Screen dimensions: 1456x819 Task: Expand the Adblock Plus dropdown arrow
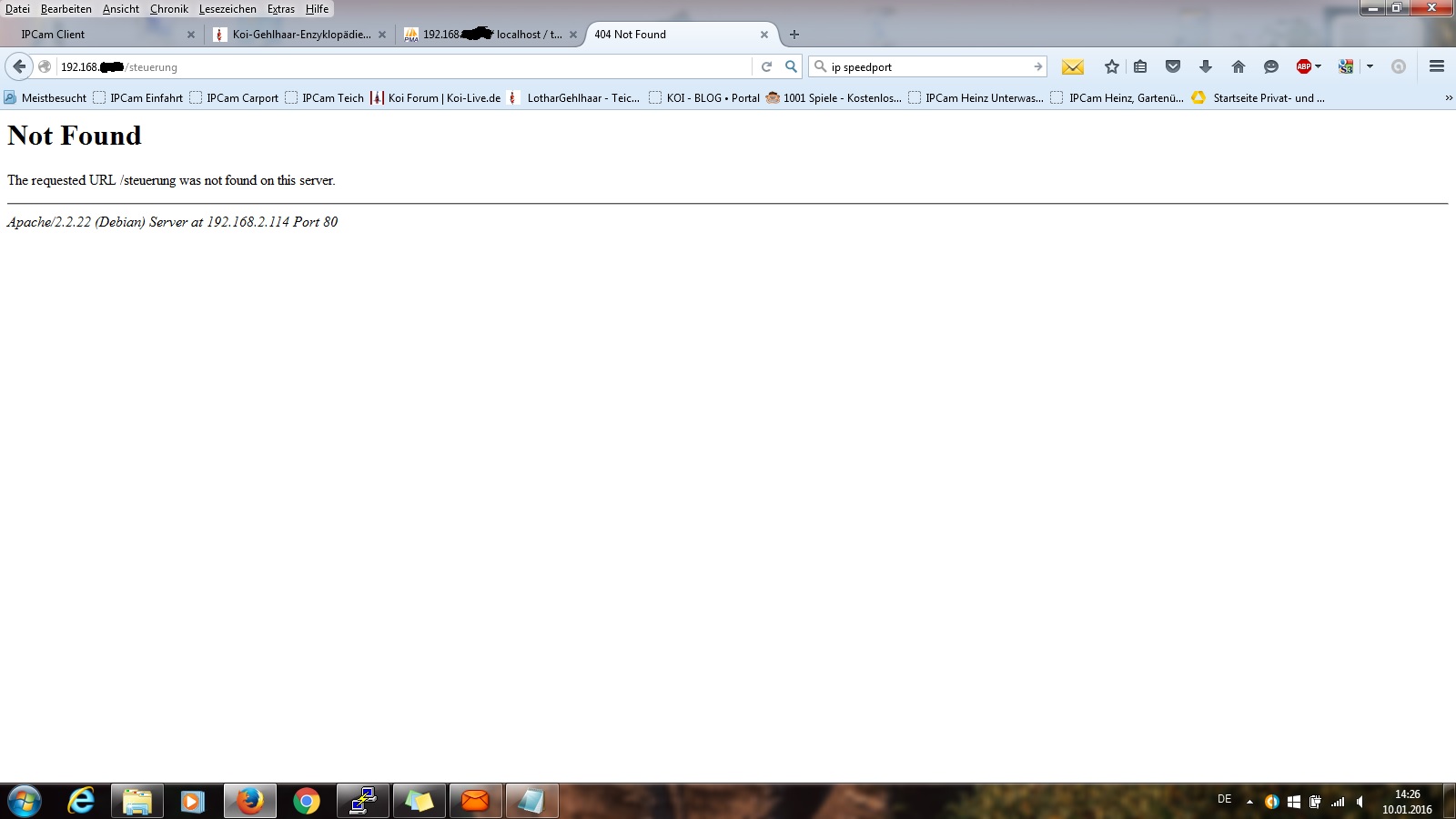point(1318,66)
